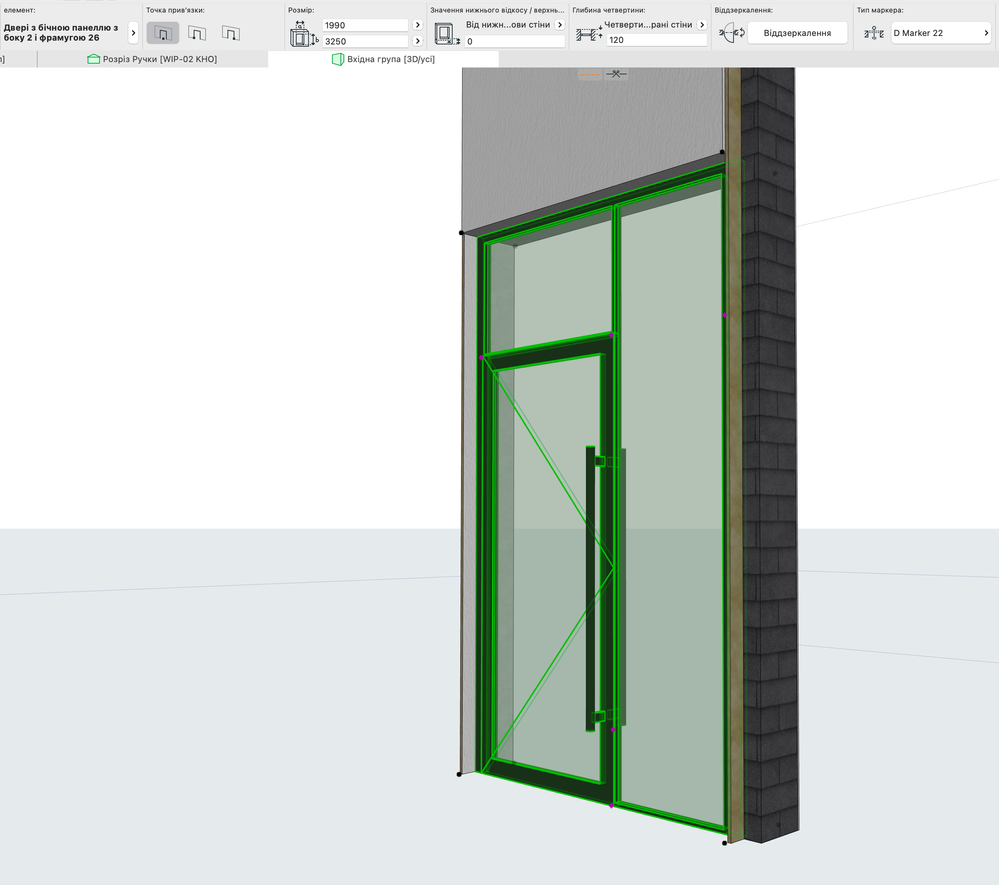The width and height of the screenshot is (999, 885).
Task: Expand the 'Від нижн...ови стіни' options
Action: [x=558, y=24]
